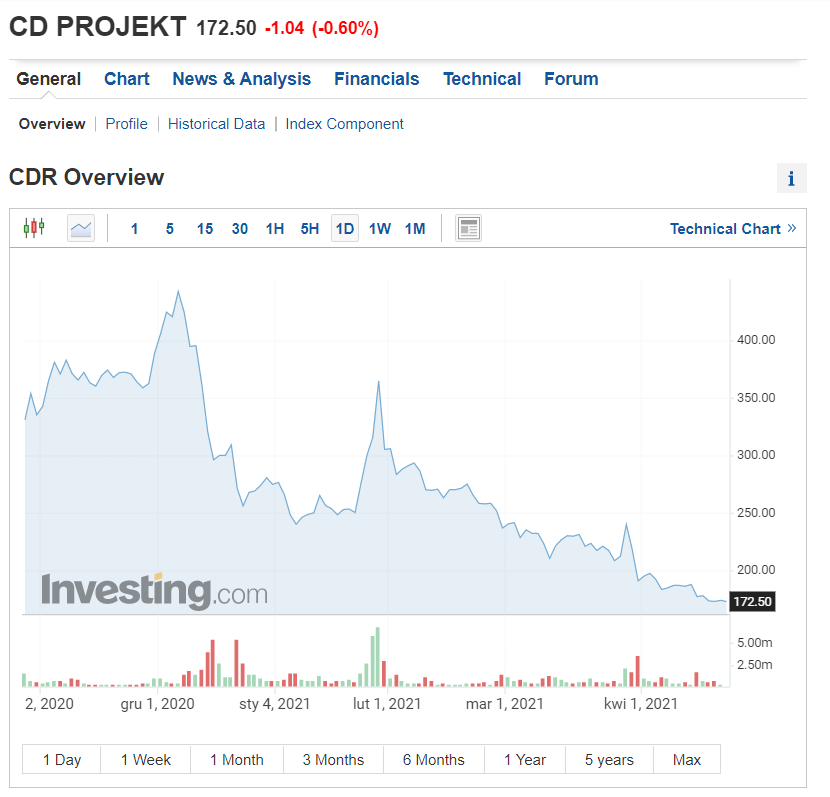Click the 'sty 4, 2021' date label
The image size is (830, 797).
(x=274, y=704)
